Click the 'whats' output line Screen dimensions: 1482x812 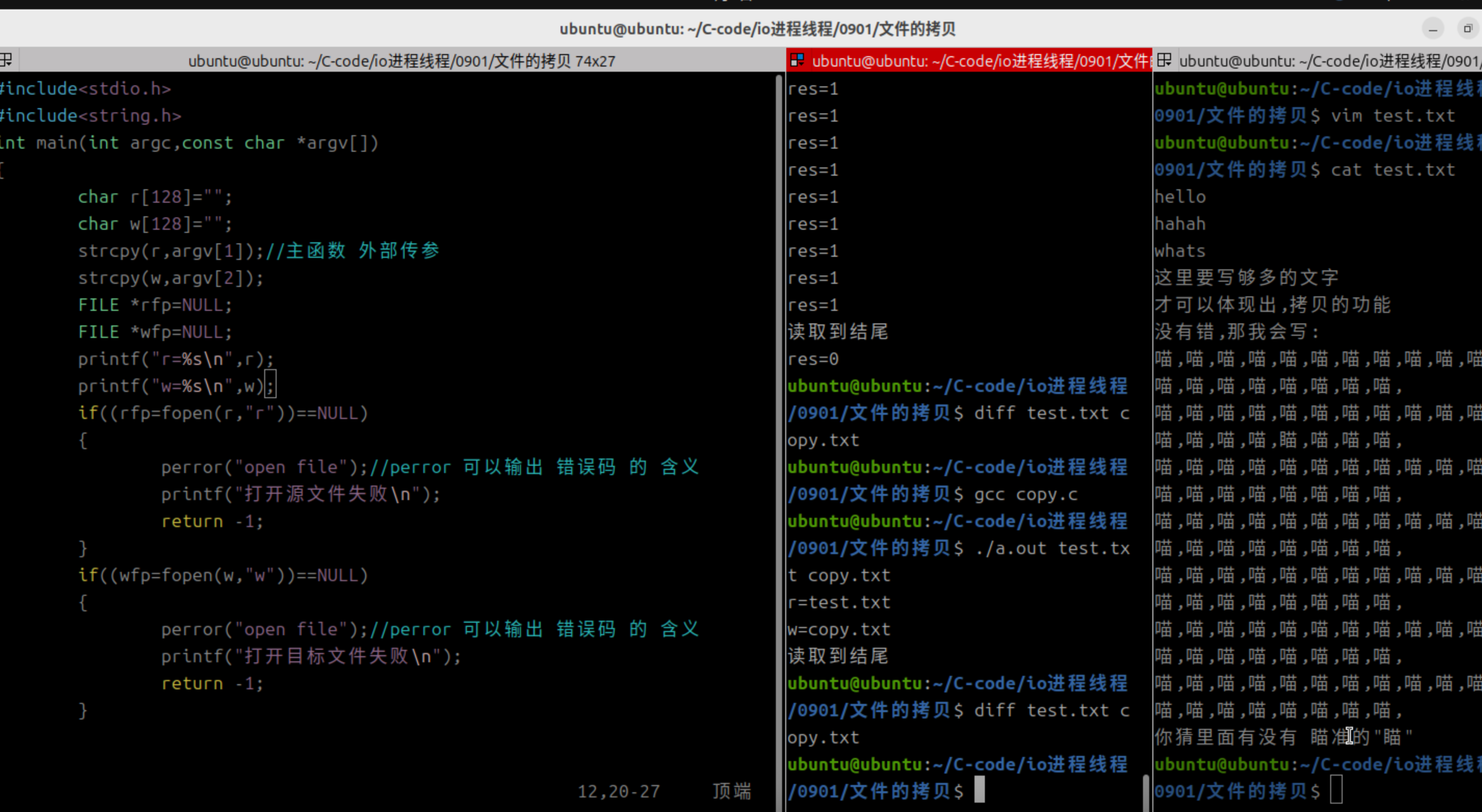coord(1180,251)
